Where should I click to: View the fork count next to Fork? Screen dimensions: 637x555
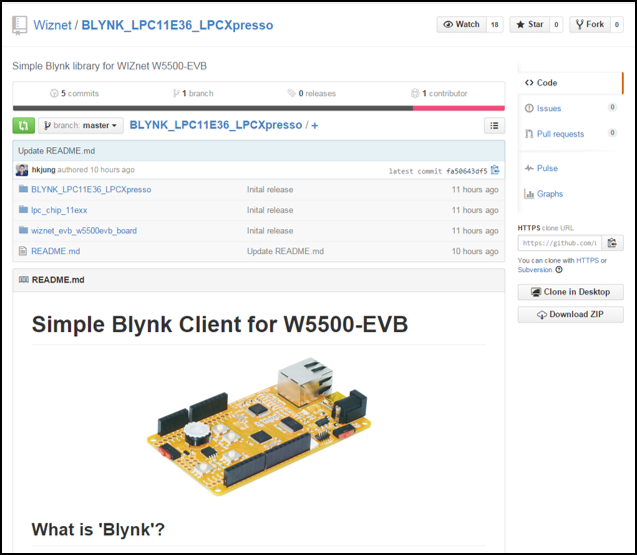pos(617,24)
